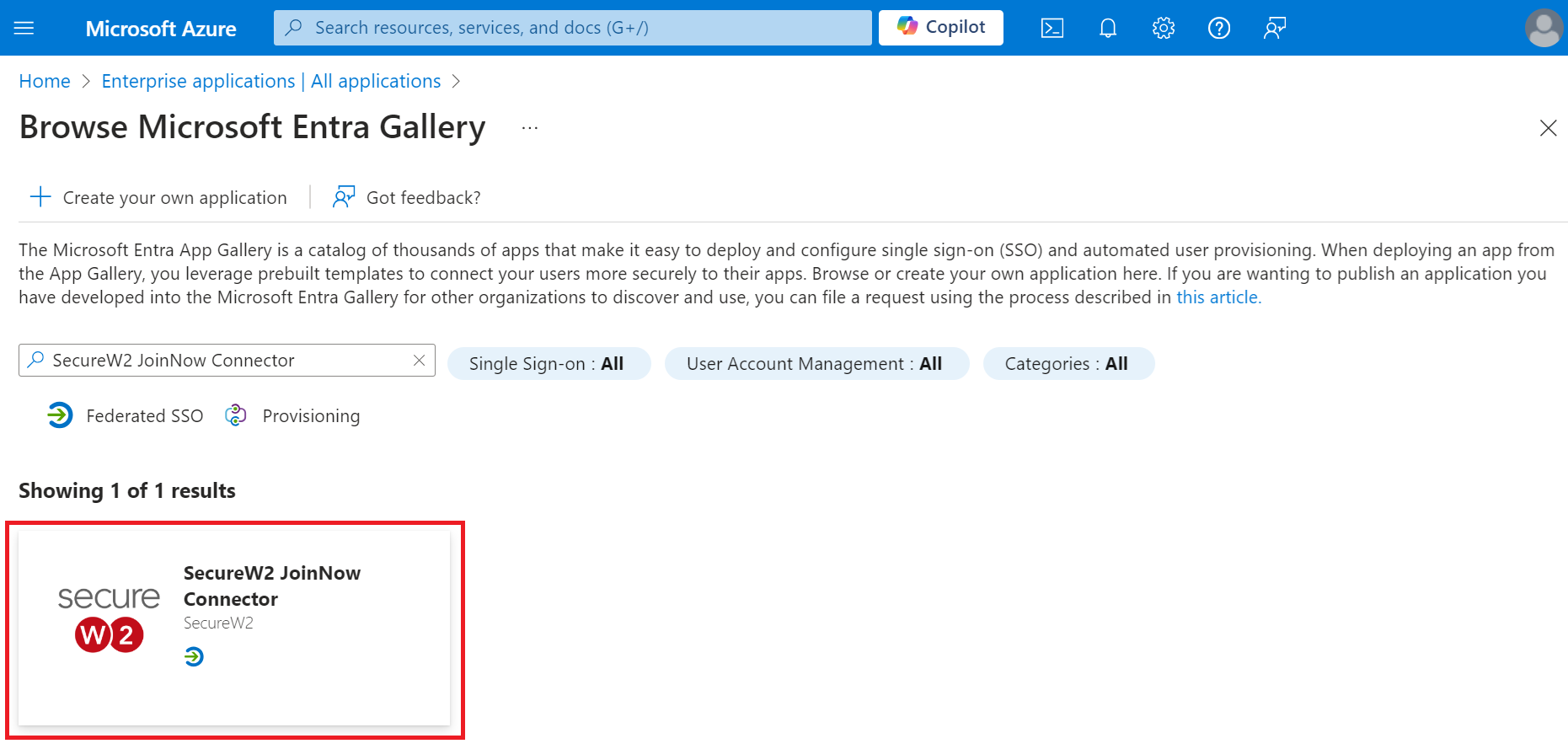
Task: Open the user account avatar menu
Action: click(x=1544, y=28)
